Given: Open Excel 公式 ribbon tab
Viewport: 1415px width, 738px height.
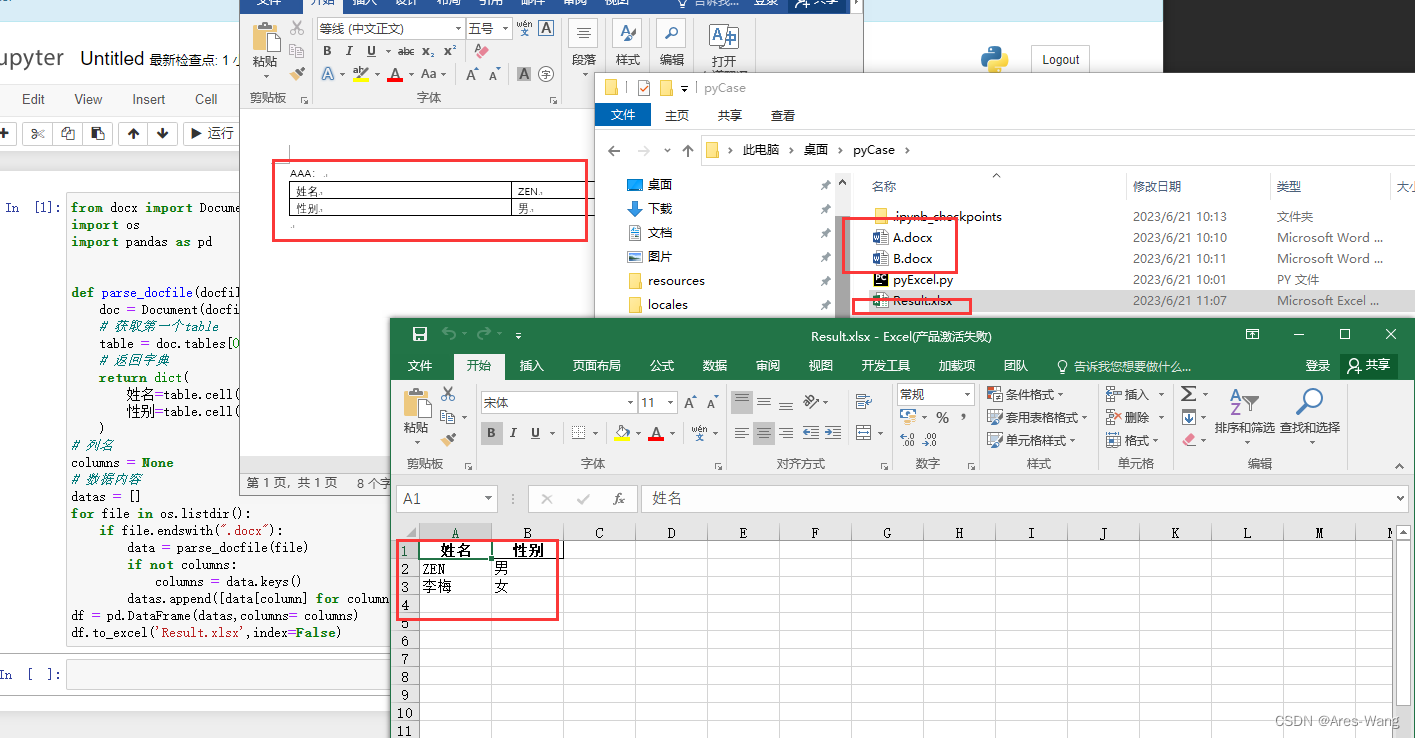Looking at the screenshot, I should pos(662,366).
